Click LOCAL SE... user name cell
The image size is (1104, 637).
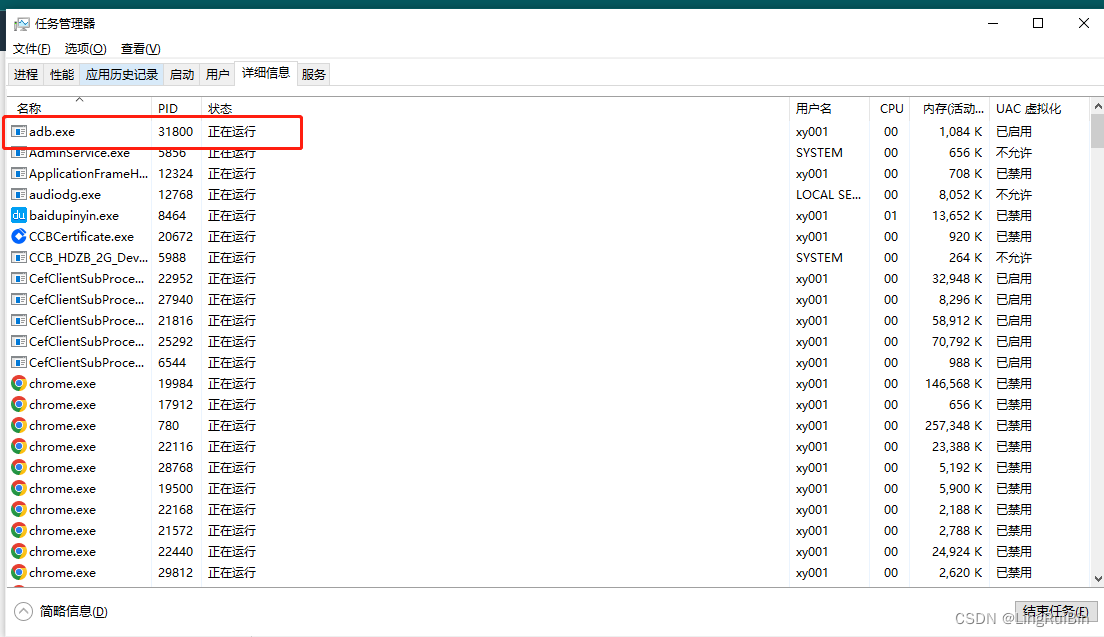(x=828, y=194)
